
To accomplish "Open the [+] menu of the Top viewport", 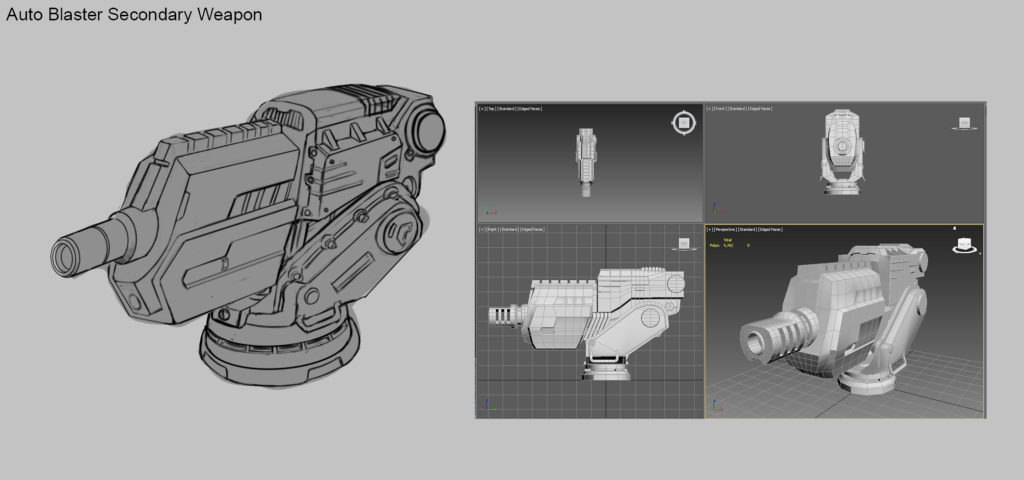I will pos(482,108).
